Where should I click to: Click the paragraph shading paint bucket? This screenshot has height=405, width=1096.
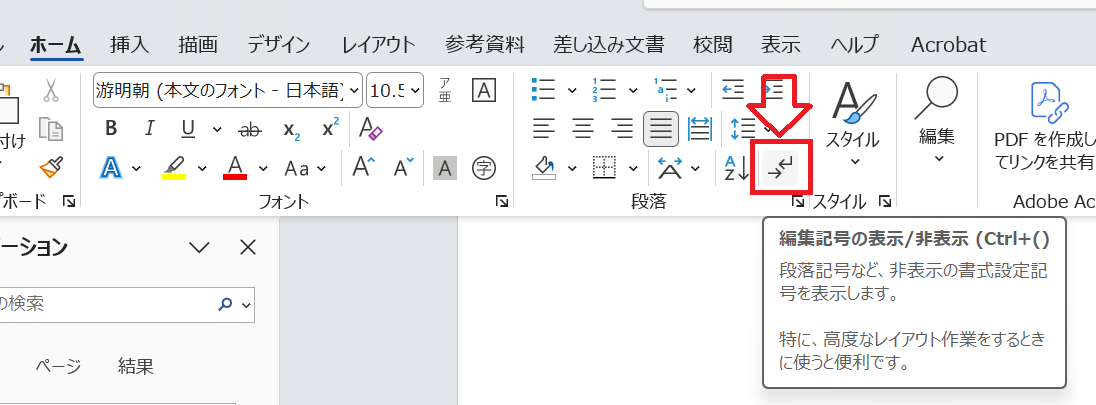coord(544,168)
